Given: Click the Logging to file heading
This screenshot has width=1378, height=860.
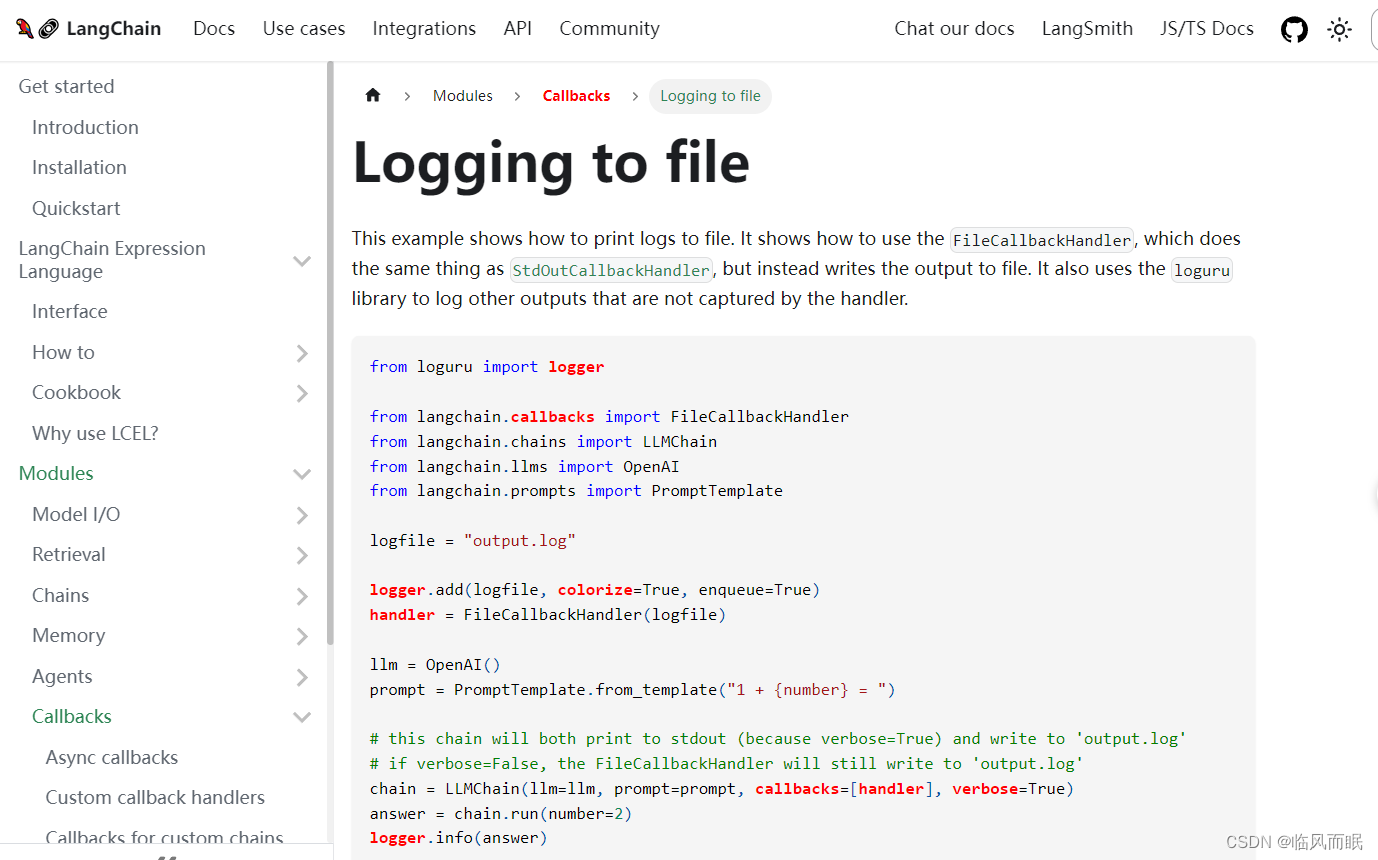Looking at the screenshot, I should pyautogui.click(x=551, y=162).
